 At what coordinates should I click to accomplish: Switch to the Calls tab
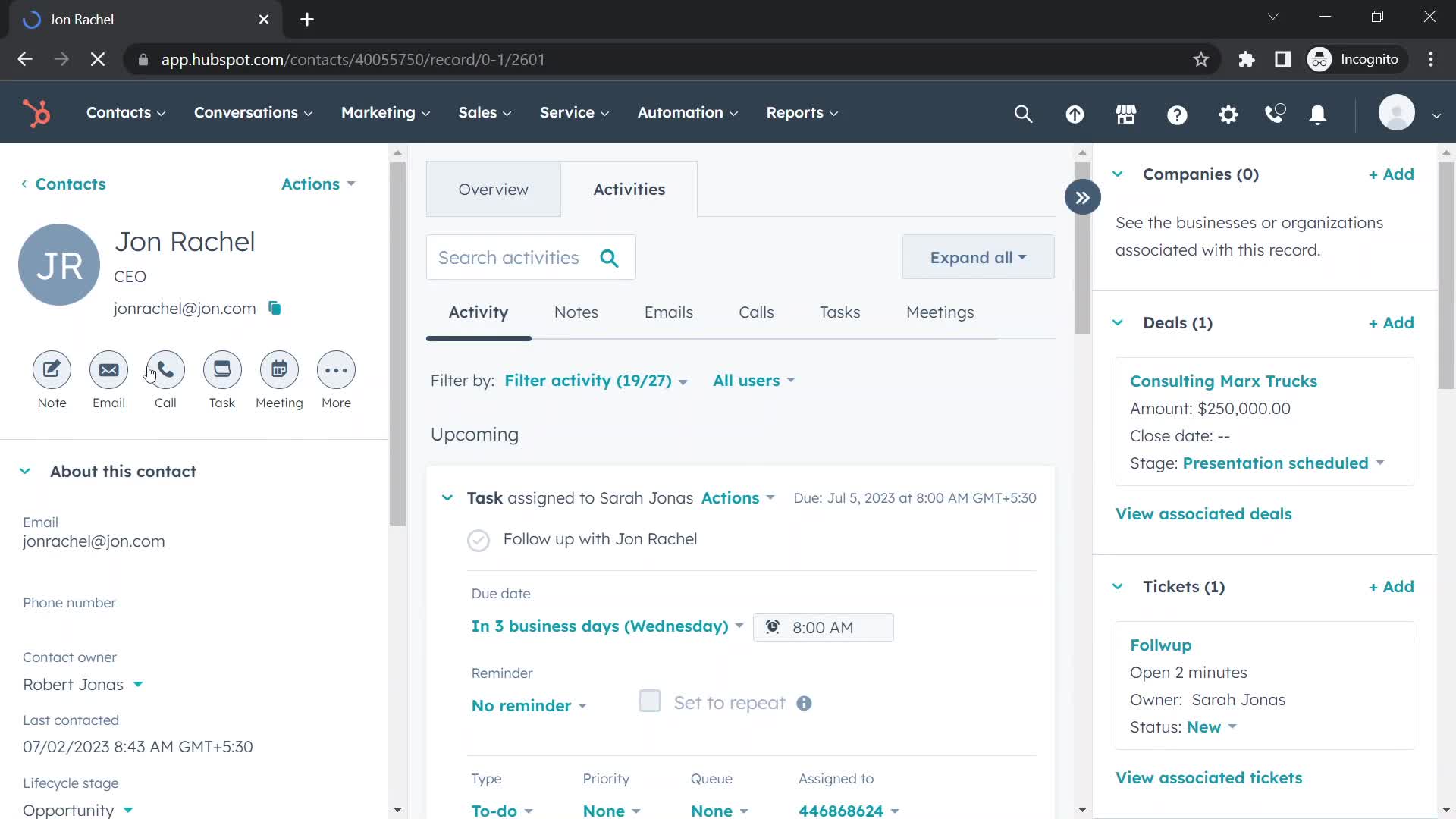756,312
